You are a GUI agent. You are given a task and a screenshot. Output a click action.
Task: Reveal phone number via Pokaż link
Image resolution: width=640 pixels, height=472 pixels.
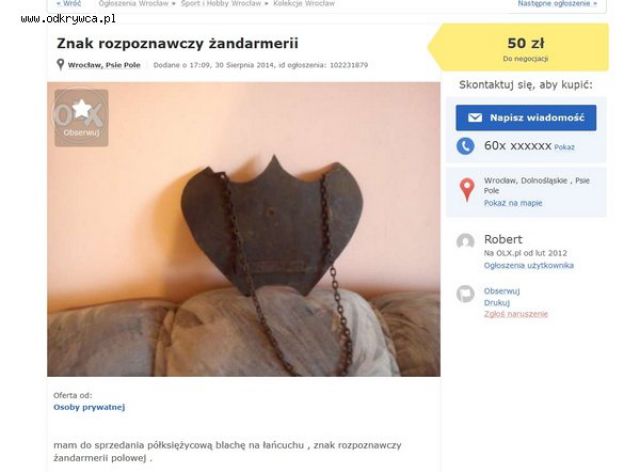click(x=564, y=147)
